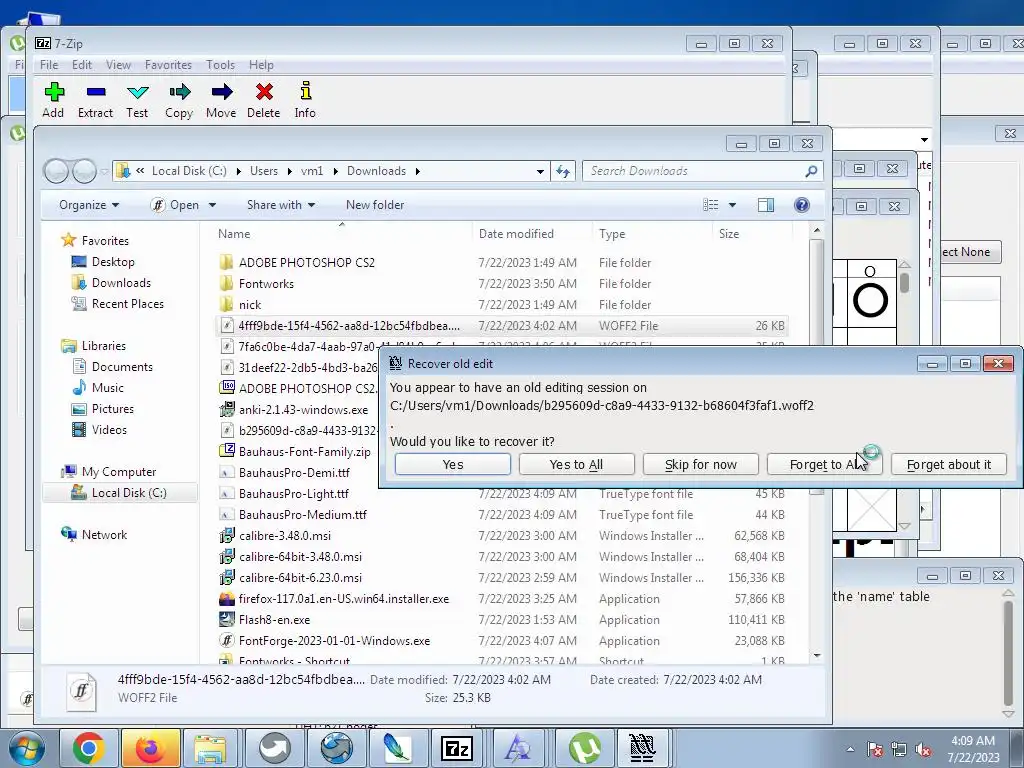Screen dimensions: 1024x768
Task: Expand the Downloads breadcrumb arrow
Action: point(417,171)
